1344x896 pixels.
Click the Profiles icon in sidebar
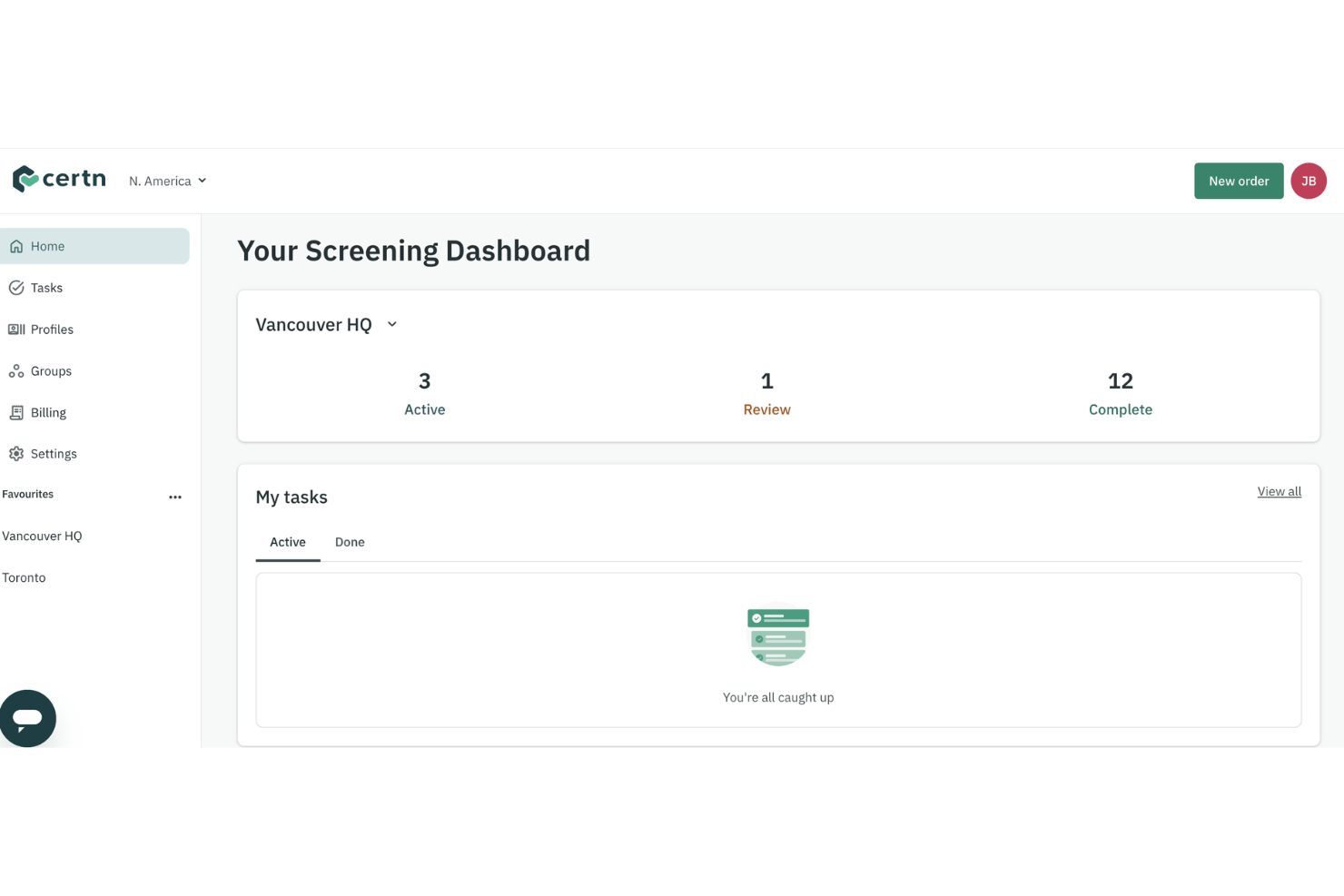point(16,330)
